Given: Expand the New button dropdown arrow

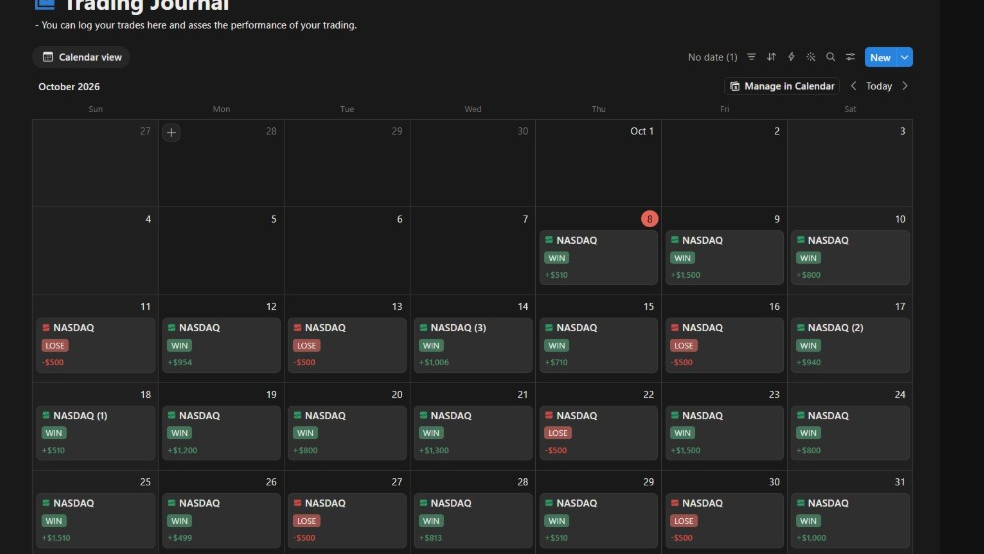Looking at the screenshot, I should tap(904, 57).
